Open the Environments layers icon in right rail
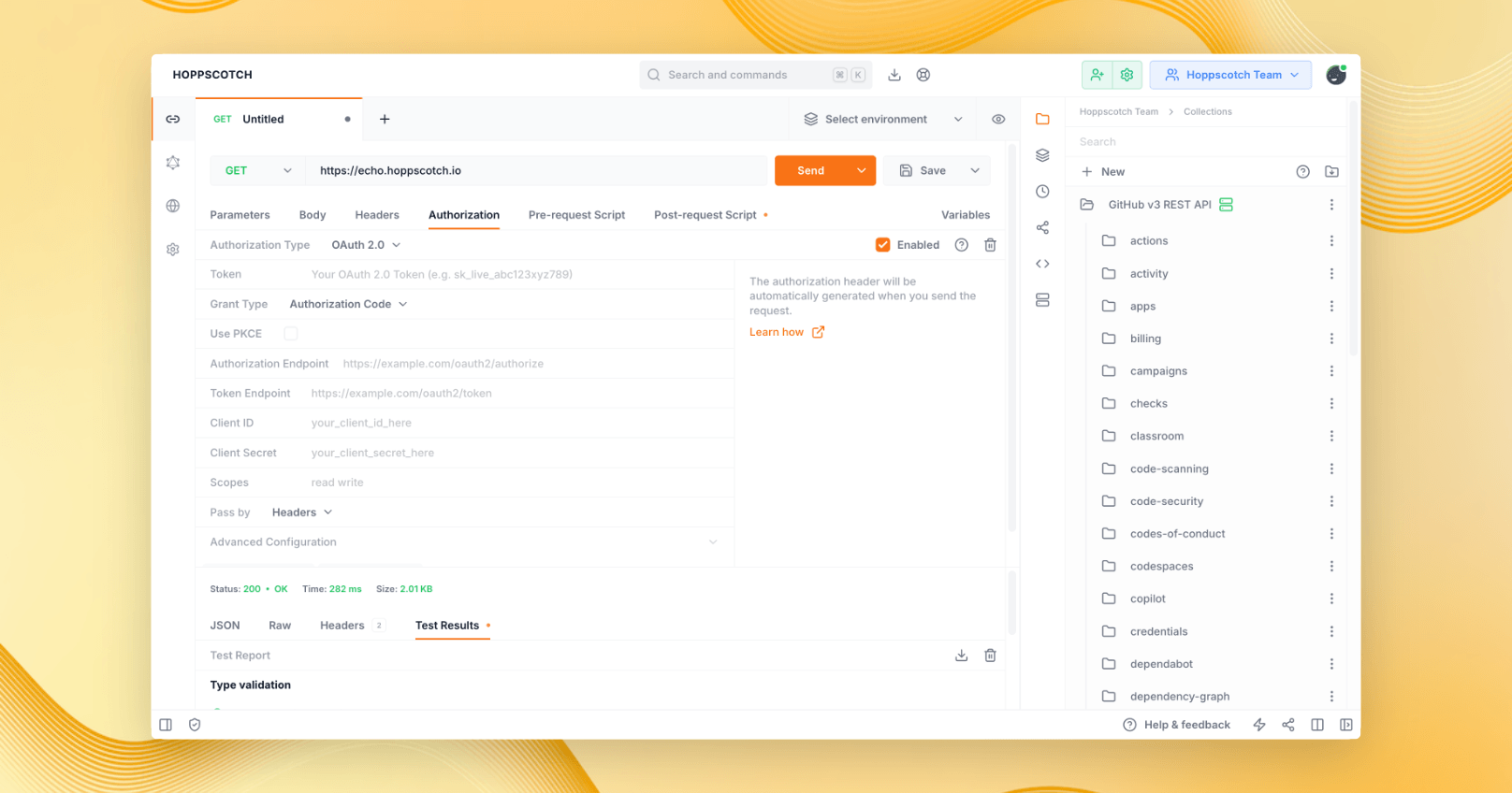This screenshot has height=793, width=1512. tap(1042, 155)
